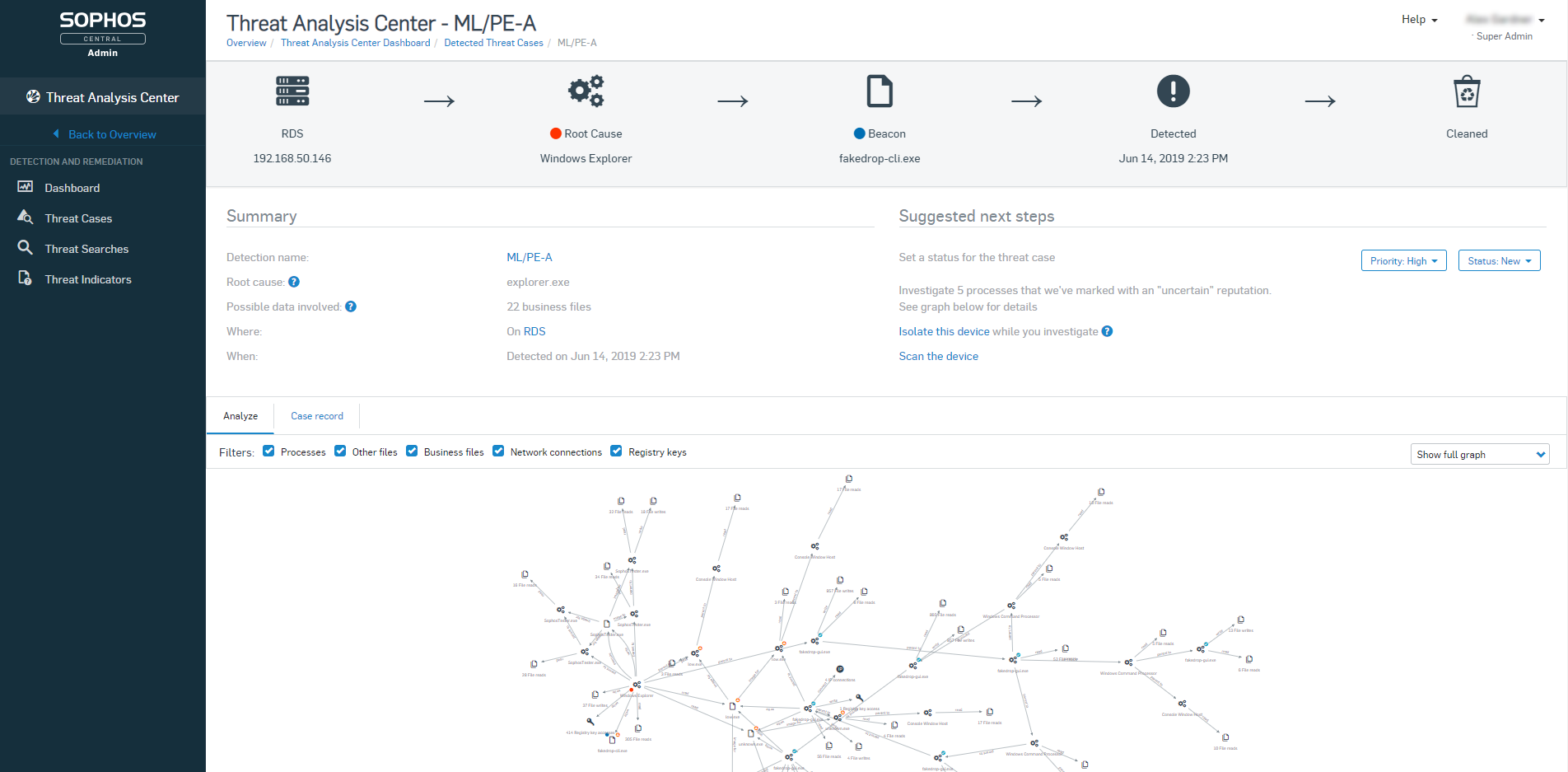Select the Windows Explorer root cause node in graph
Viewport: 1568px width, 772px height.
tap(636, 685)
